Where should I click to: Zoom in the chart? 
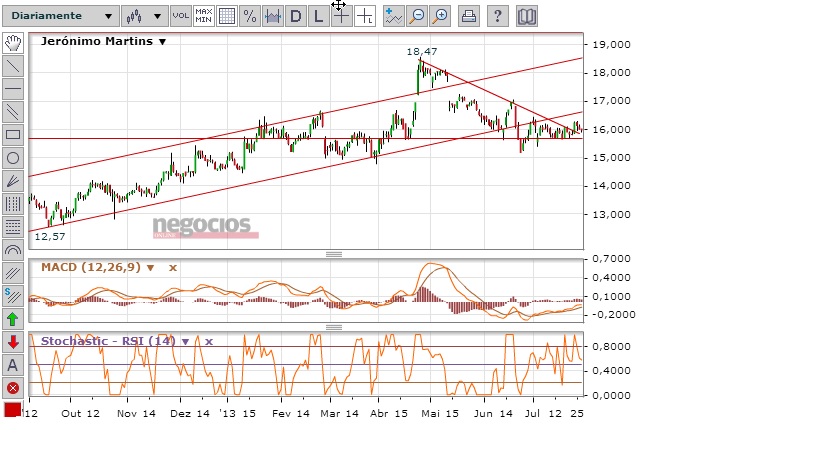click(x=440, y=16)
